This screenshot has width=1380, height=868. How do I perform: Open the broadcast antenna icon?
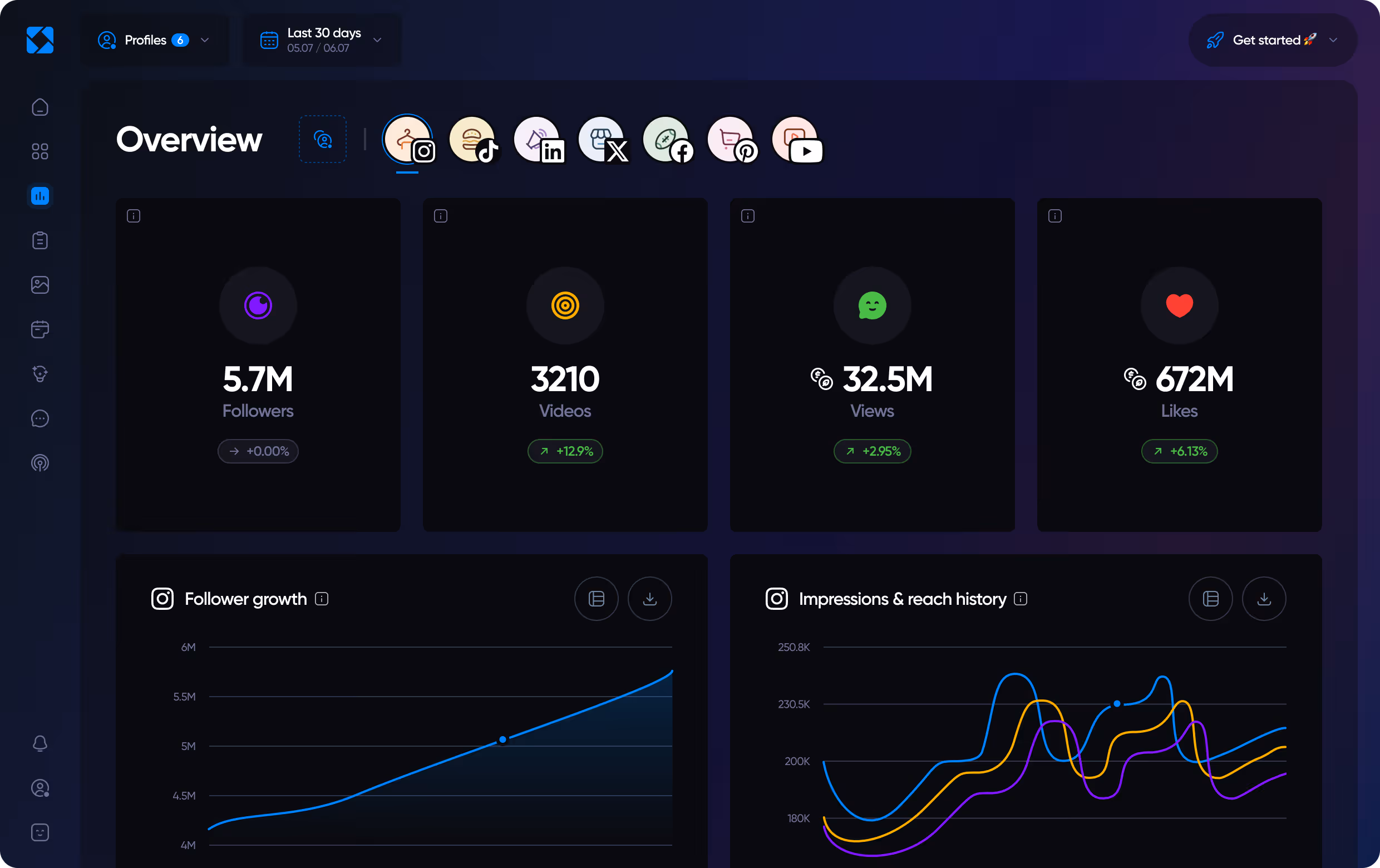pos(40,463)
